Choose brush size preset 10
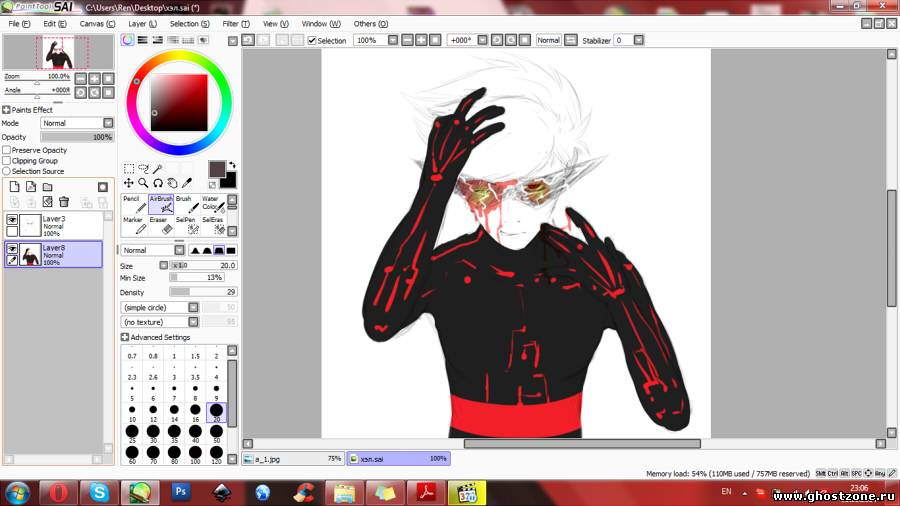 (x=132, y=412)
